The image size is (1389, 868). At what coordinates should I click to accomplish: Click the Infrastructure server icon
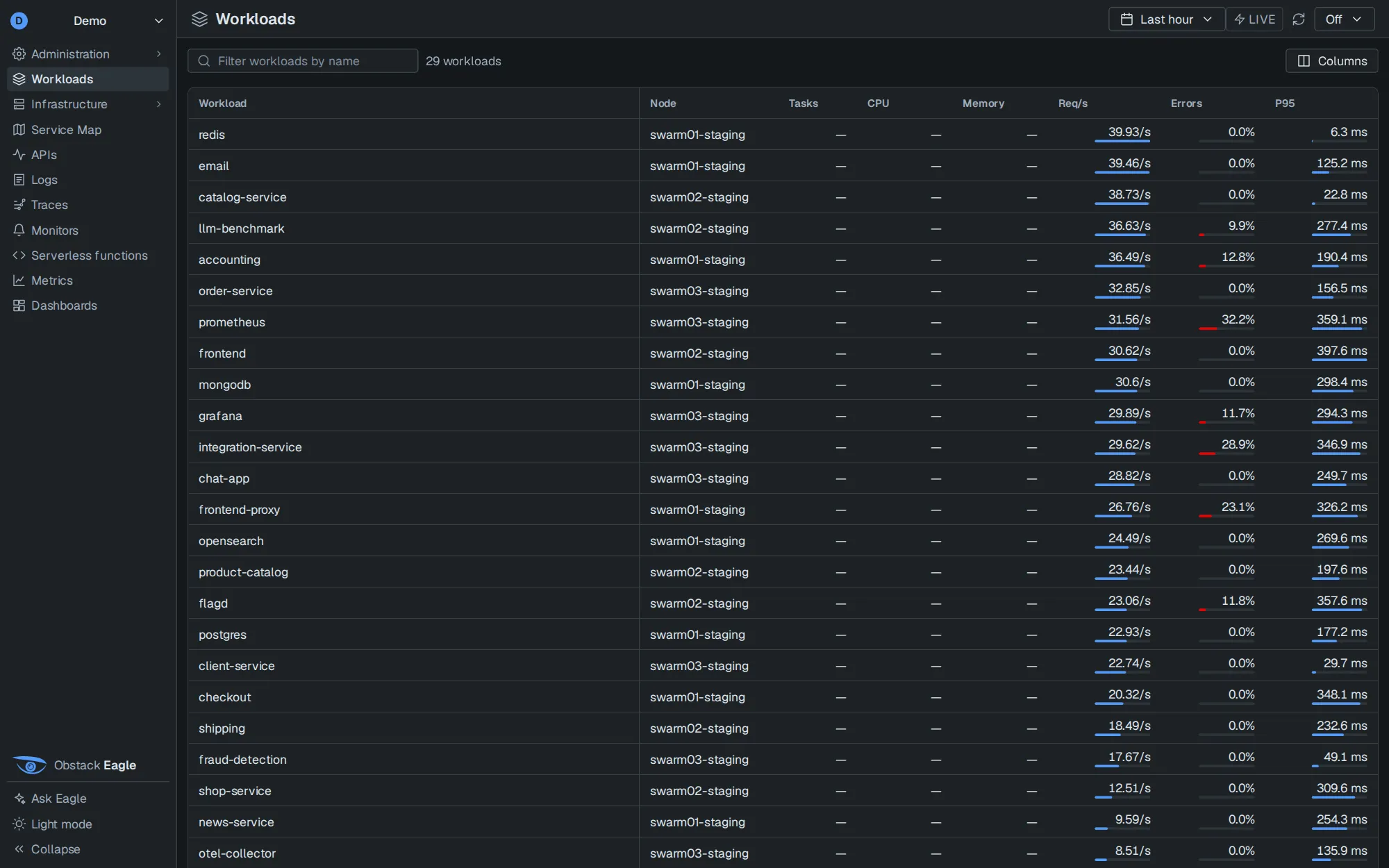19,104
